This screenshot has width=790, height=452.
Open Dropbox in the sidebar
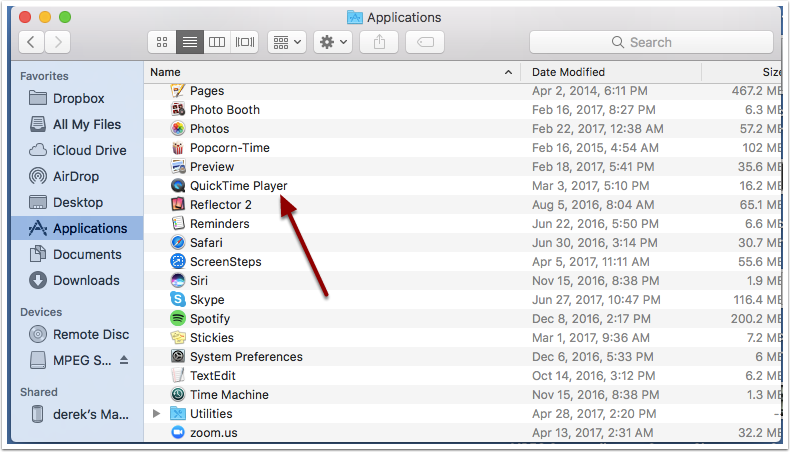77,98
